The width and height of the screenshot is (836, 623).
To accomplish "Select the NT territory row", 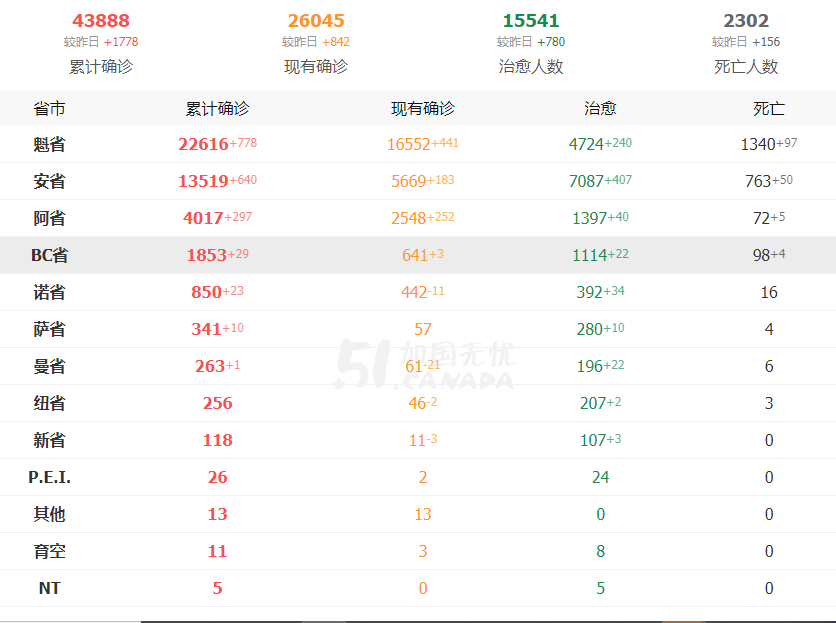I will pos(418,588).
